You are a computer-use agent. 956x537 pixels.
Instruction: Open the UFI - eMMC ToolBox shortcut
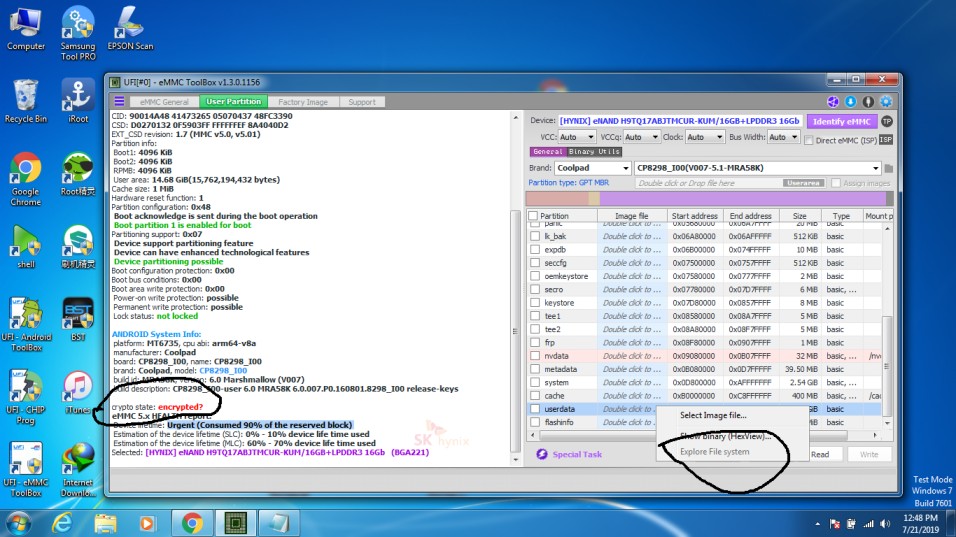(x=26, y=469)
